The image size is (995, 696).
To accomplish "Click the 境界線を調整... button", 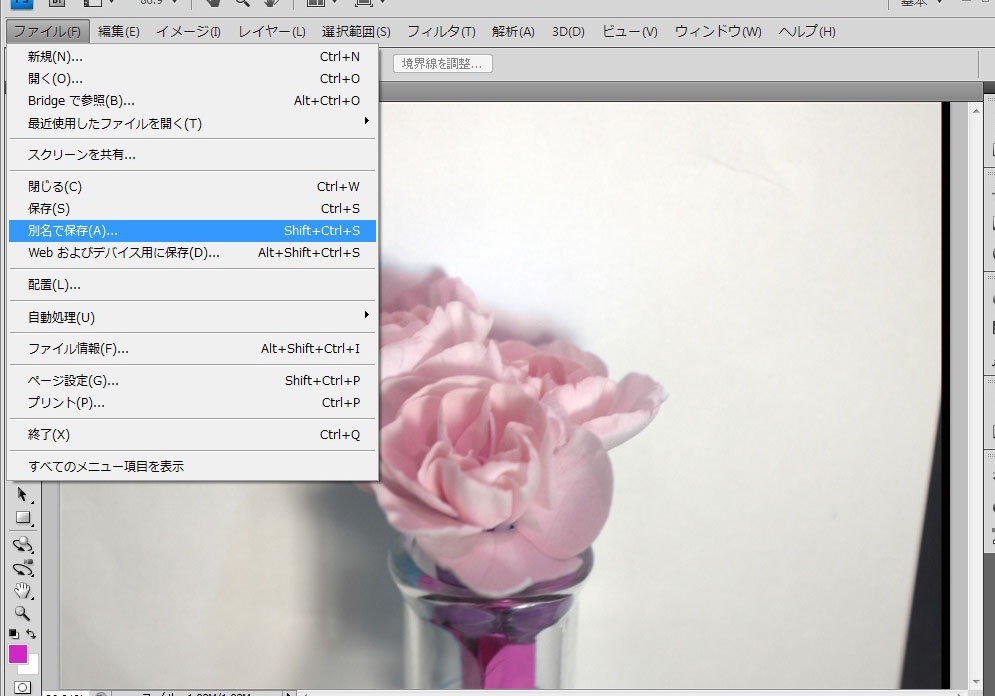I will coord(442,64).
